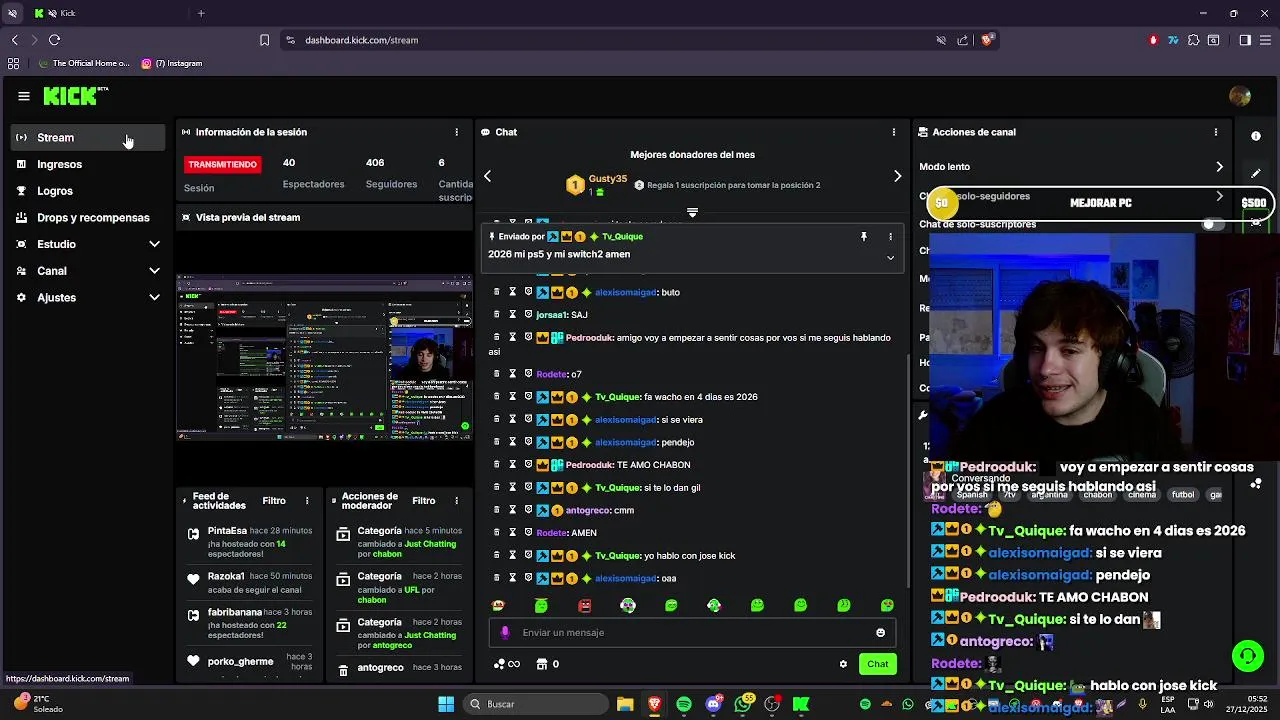Open Feed de actividades Filtro

tap(274, 501)
